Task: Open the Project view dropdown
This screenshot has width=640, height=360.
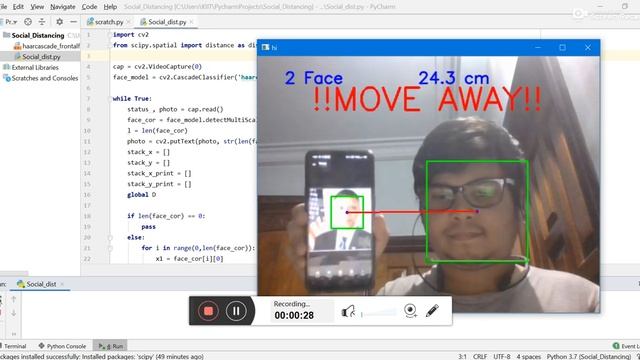Action: point(11,22)
